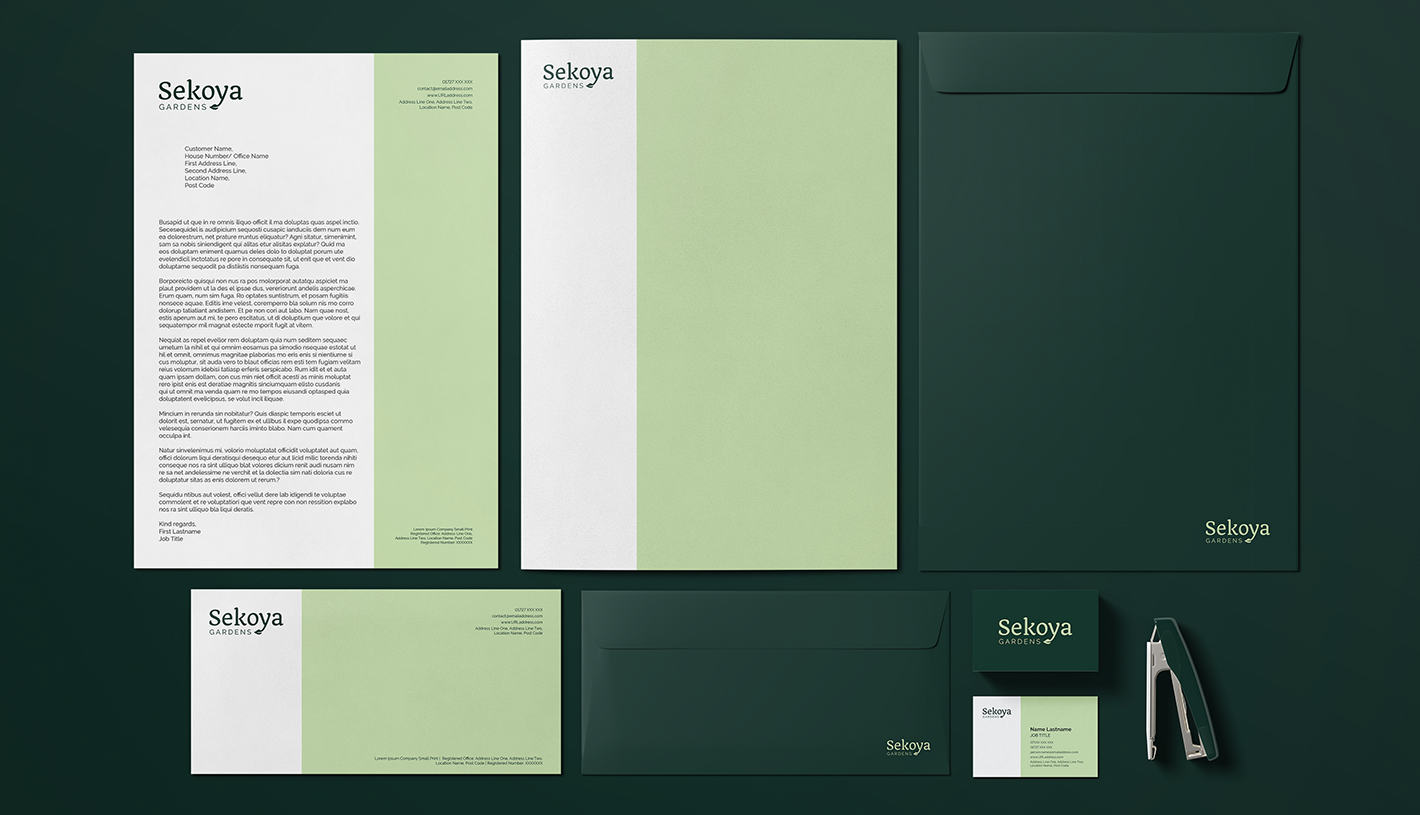Click the flap of the large dark green envelope

tap(1108, 65)
